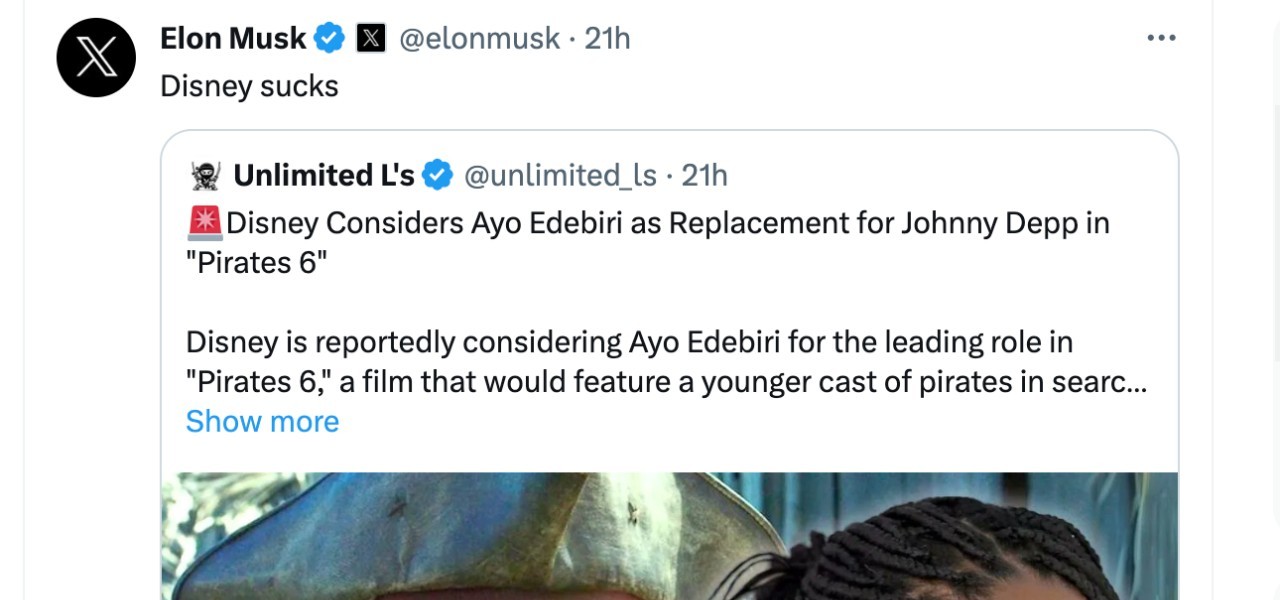Click Elon Musk's X logo profile avatar
This screenshot has width=1280, height=600.
click(96, 57)
